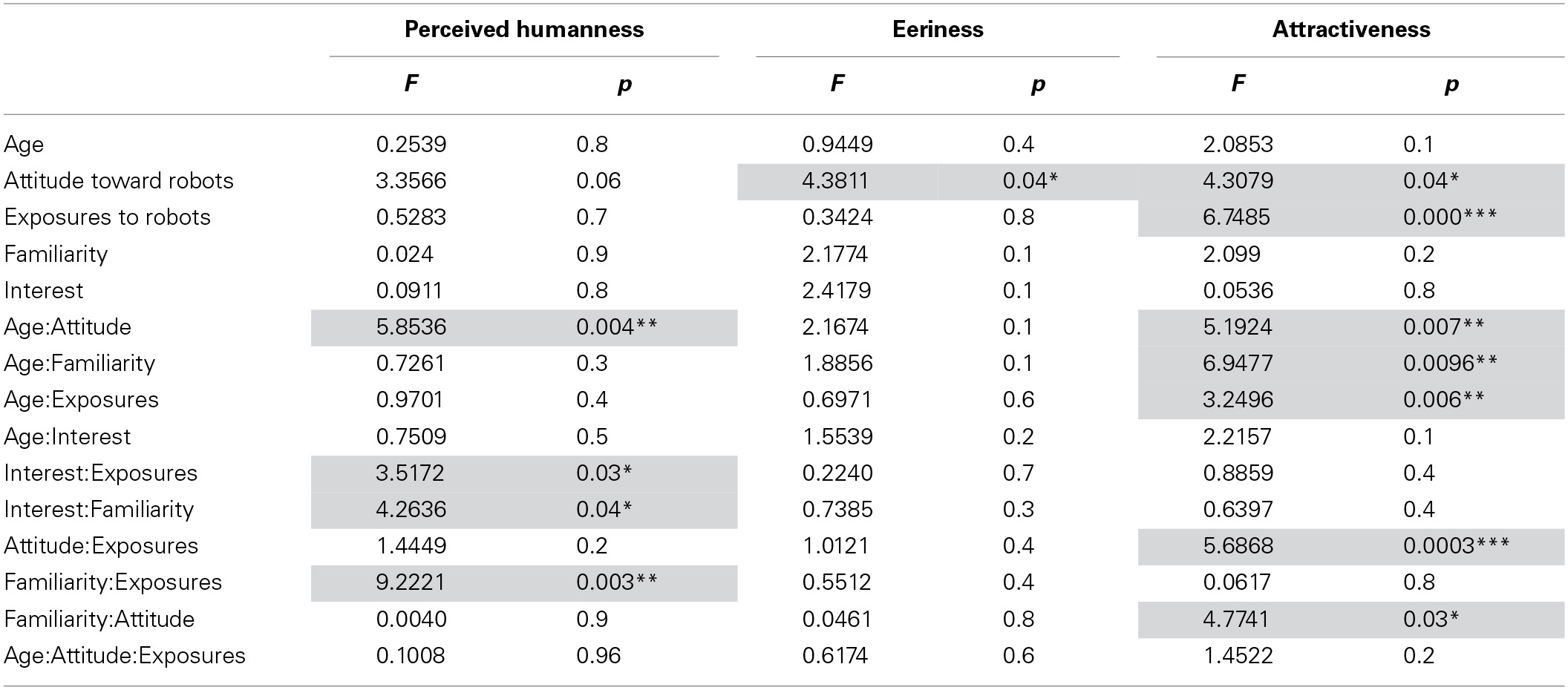The width and height of the screenshot is (1568, 690).
Task: Select the 0.004** p-value cell
Action: click(x=616, y=327)
